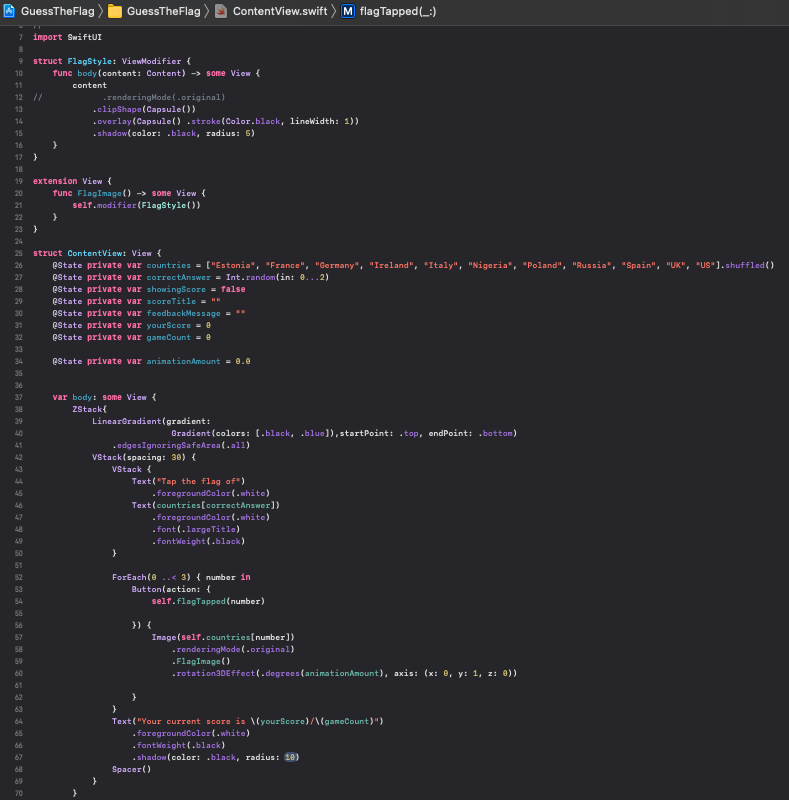Click '.FlagImage()' modifier on line 59
Viewport: 789px width, 800px height.
(201, 661)
